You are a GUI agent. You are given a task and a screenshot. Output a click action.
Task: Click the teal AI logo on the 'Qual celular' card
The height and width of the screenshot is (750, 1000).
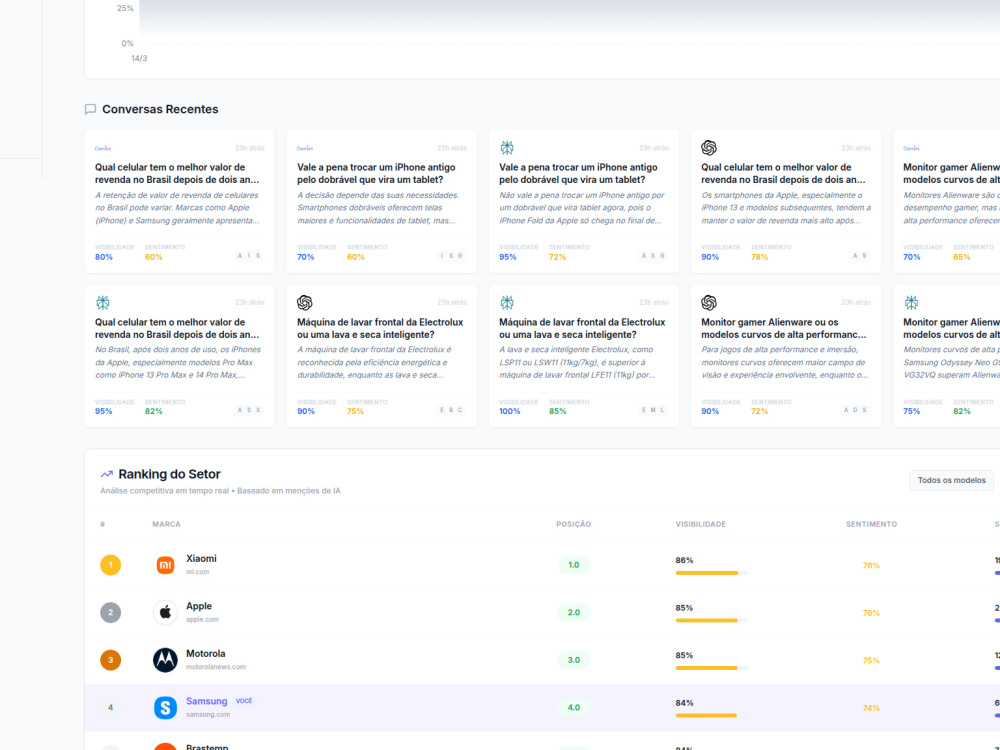pos(103,302)
